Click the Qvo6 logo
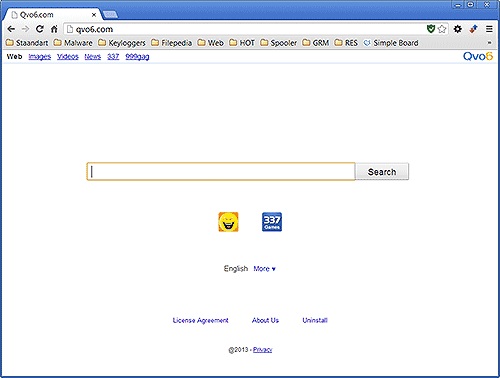This screenshot has height=378, width=500. [x=478, y=56]
